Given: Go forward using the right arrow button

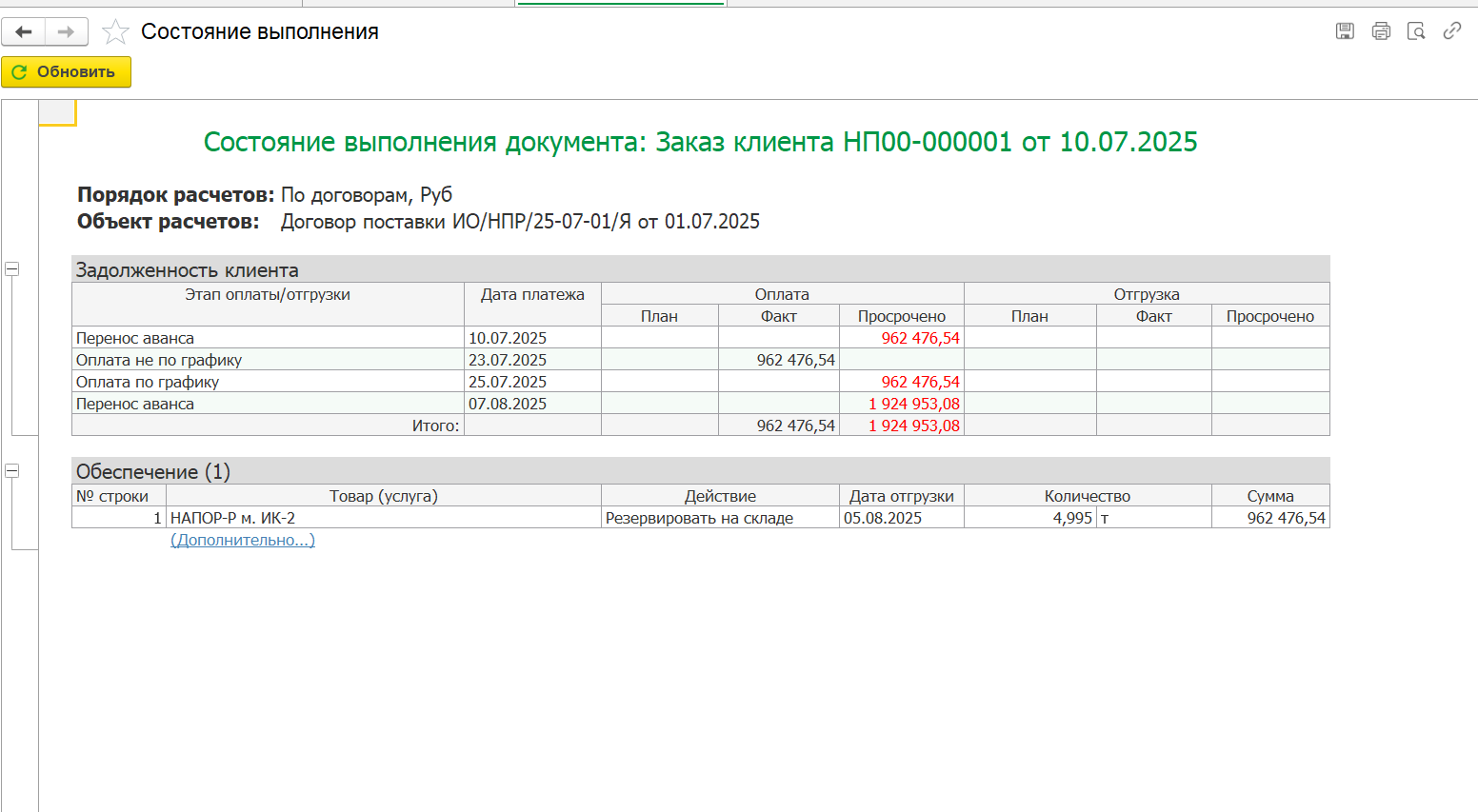Looking at the screenshot, I should click(66, 32).
